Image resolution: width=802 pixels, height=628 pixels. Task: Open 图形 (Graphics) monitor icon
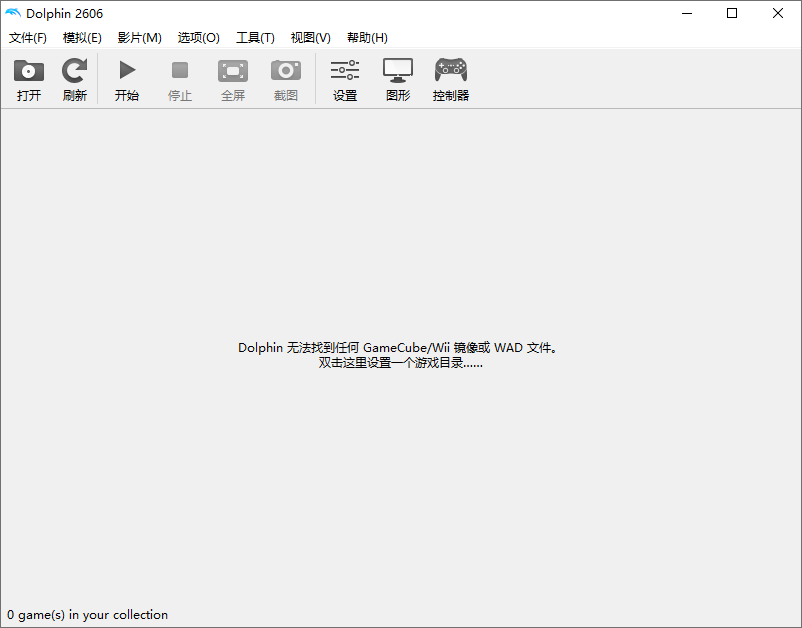[398, 70]
